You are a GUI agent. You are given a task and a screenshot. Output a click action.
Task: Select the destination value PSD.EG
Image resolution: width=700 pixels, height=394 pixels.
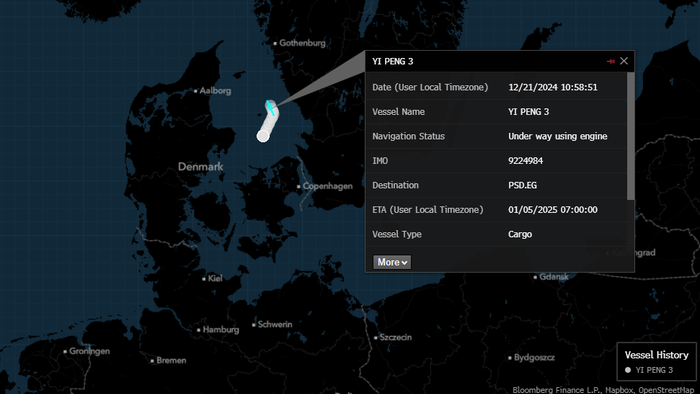522,185
